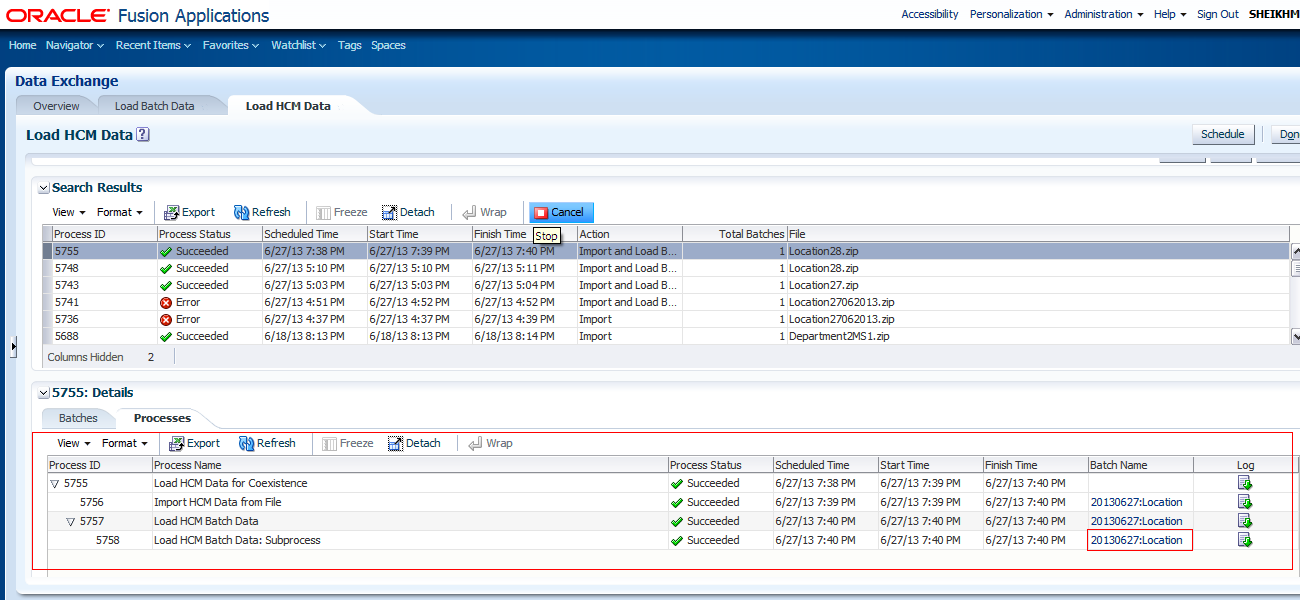Open the log for process 5758
The image size is (1300, 600).
(1245, 540)
